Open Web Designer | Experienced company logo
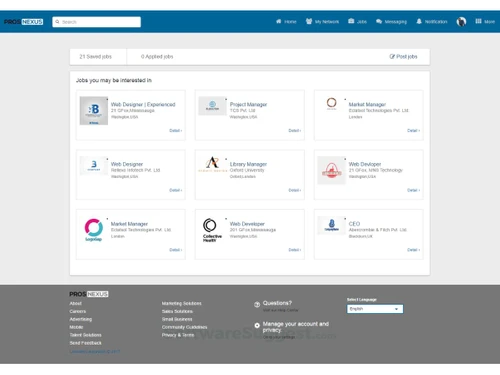This screenshot has height=375, width=500. pos(94,111)
